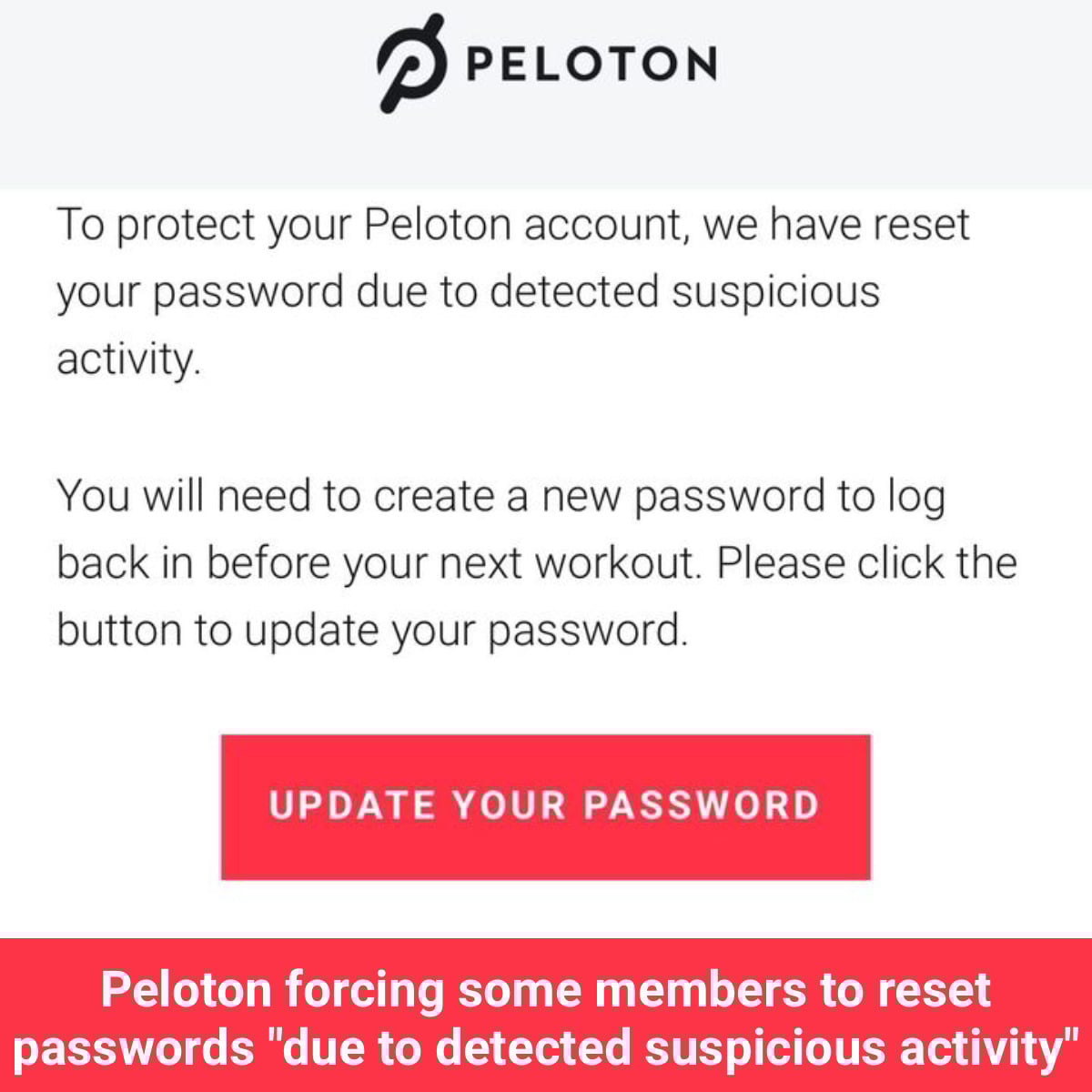Click the word "activity." ending the first paragraph
Screen dimensions: 1092x1092
click(x=127, y=360)
